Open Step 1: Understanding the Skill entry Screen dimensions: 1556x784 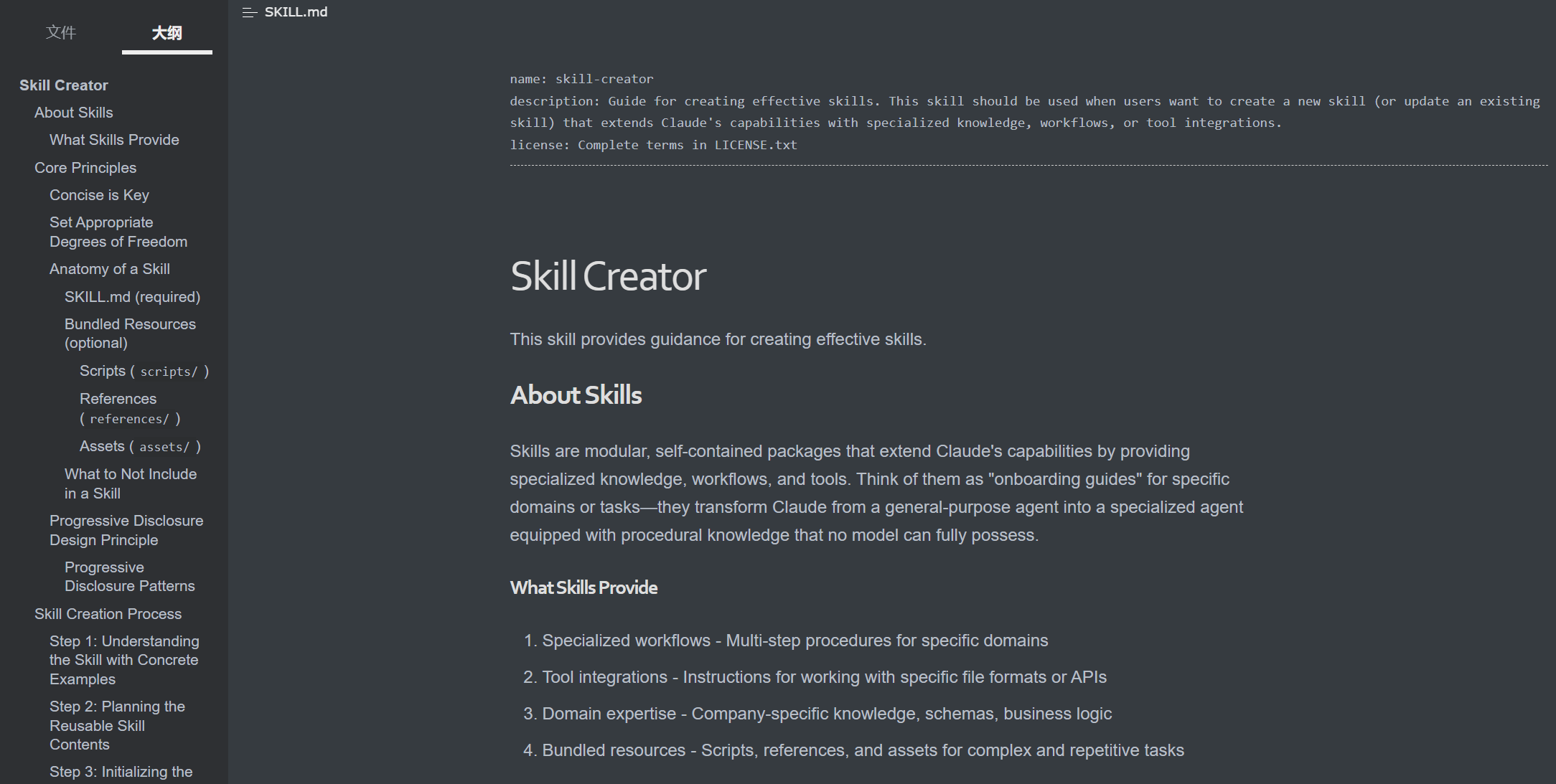coord(124,660)
